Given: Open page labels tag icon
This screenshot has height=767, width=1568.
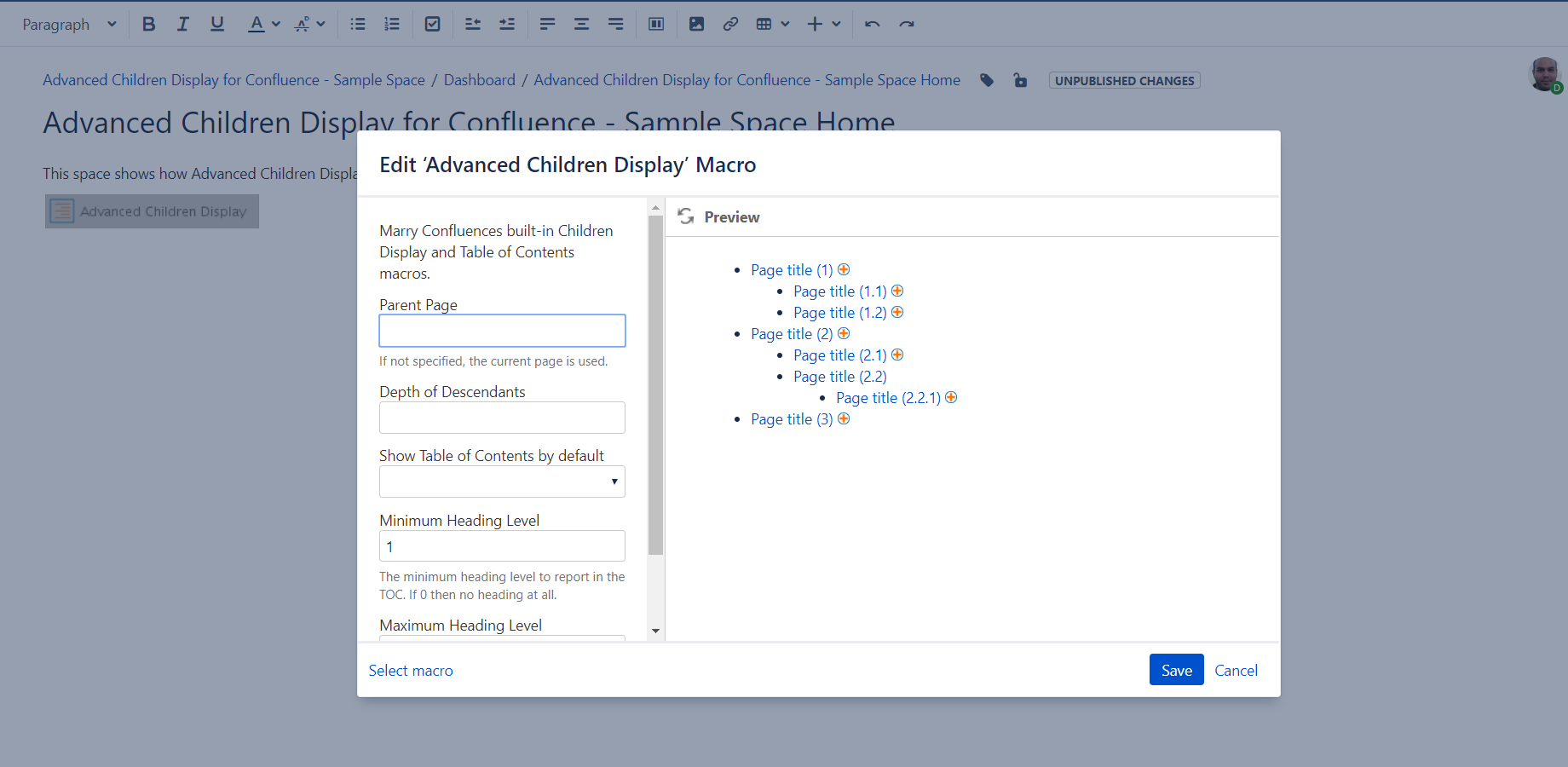Looking at the screenshot, I should click(x=987, y=80).
